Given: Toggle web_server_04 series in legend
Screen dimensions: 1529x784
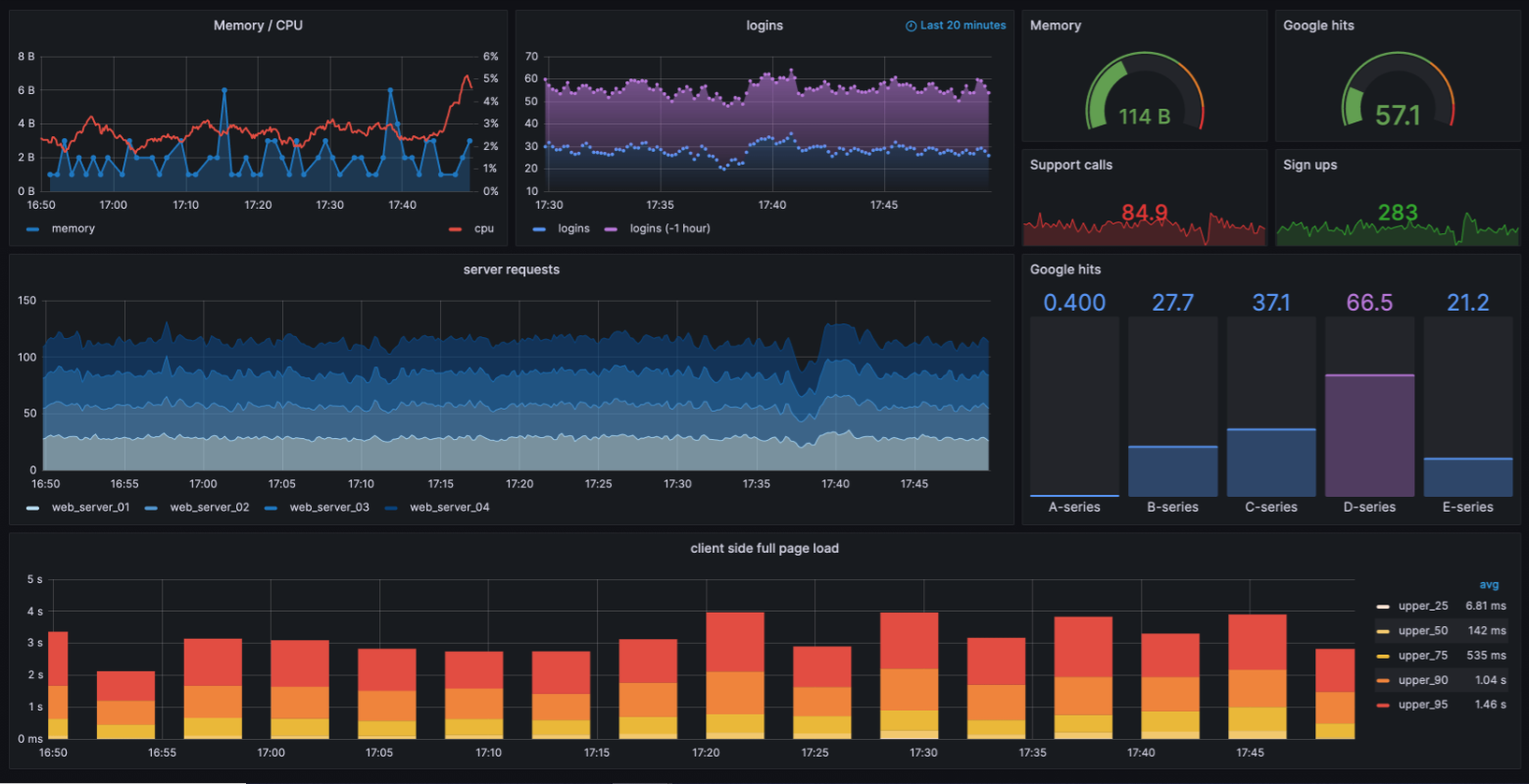Looking at the screenshot, I should (x=450, y=507).
